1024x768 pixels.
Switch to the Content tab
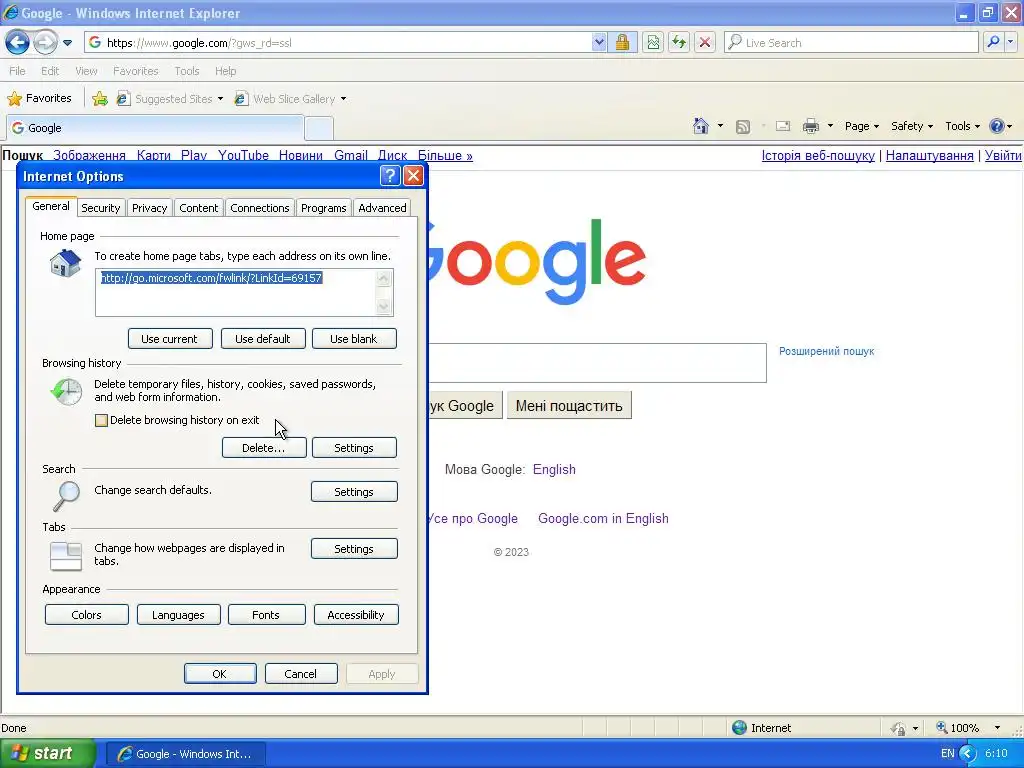(x=199, y=208)
